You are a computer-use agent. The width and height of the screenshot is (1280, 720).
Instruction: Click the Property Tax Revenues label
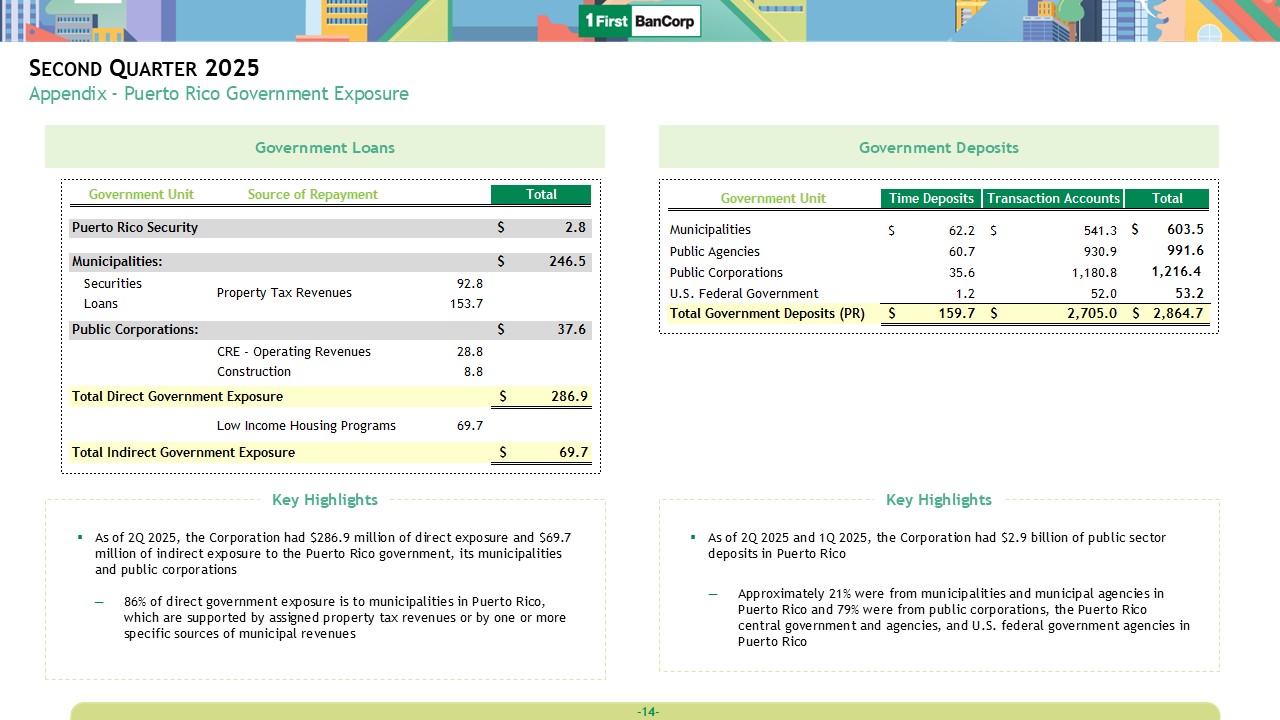[284, 293]
